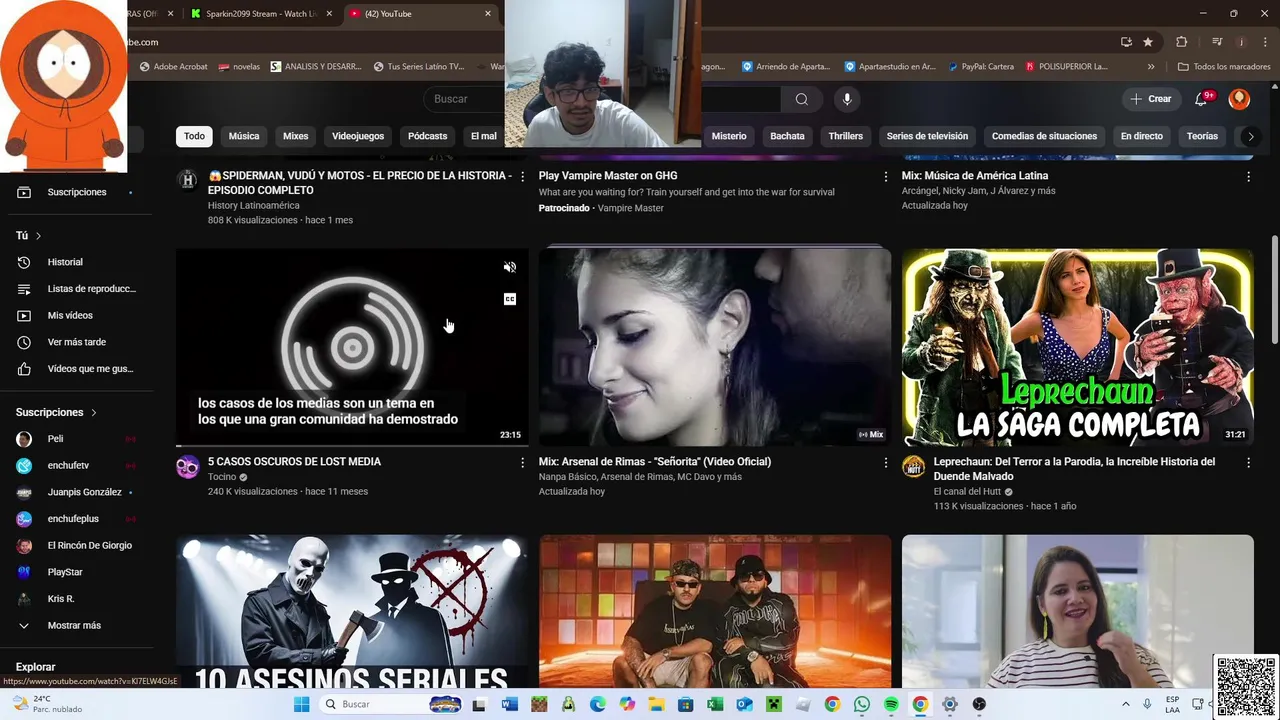This screenshot has height=720, width=1280.
Task: Select the Bachata filter chip
Action: coord(787,136)
